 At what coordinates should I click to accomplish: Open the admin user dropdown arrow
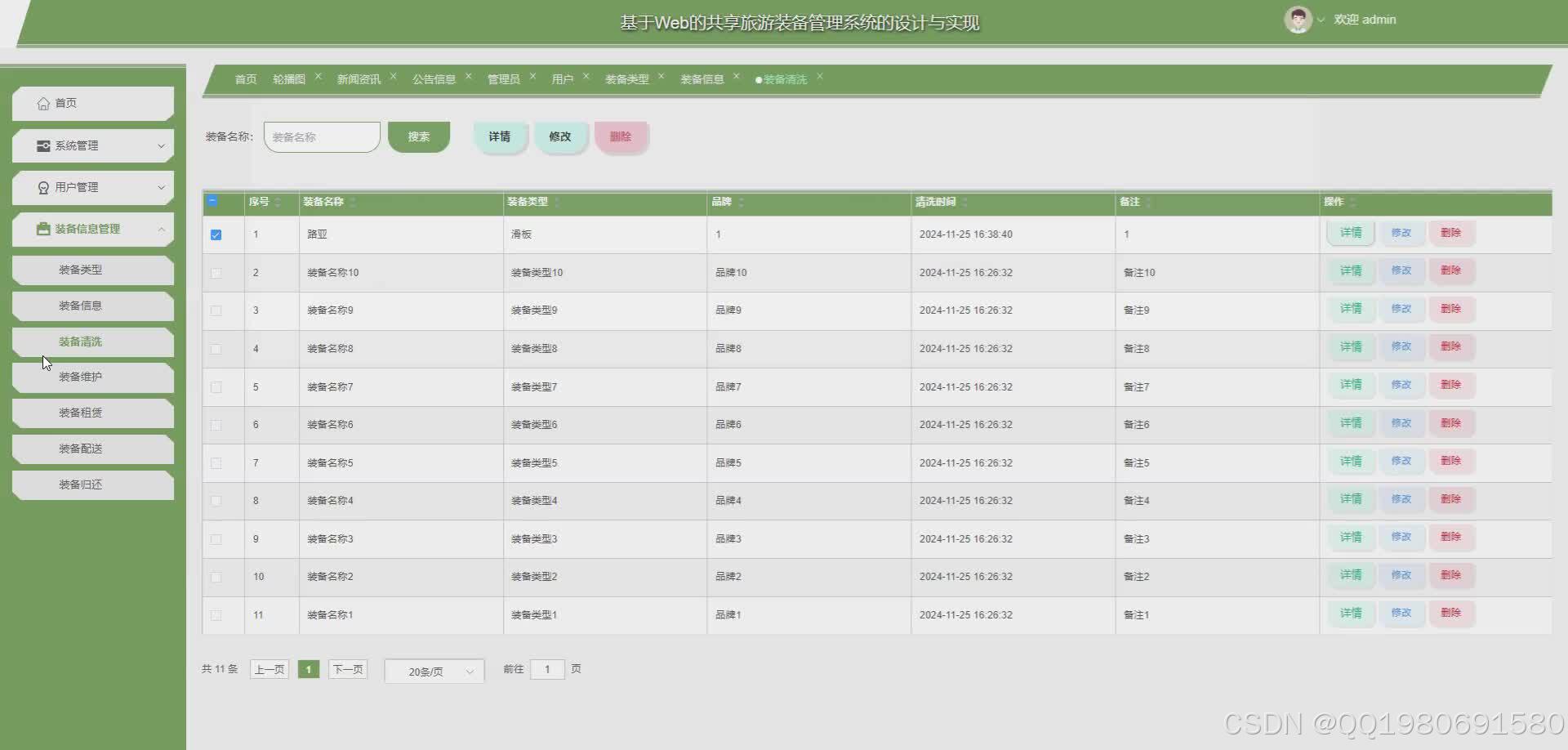1321,20
